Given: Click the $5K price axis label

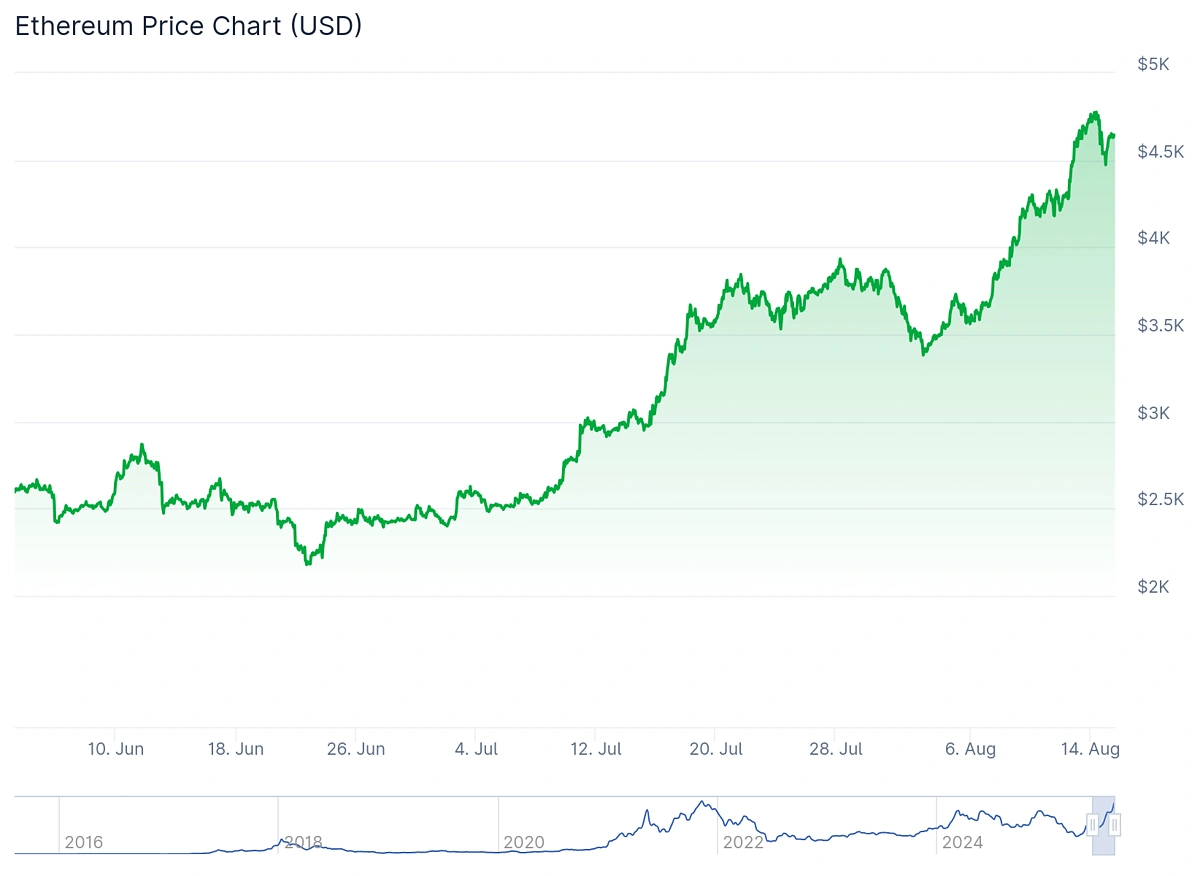Looking at the screenshot, I should pyautogui.click(x=1153, y=64).
